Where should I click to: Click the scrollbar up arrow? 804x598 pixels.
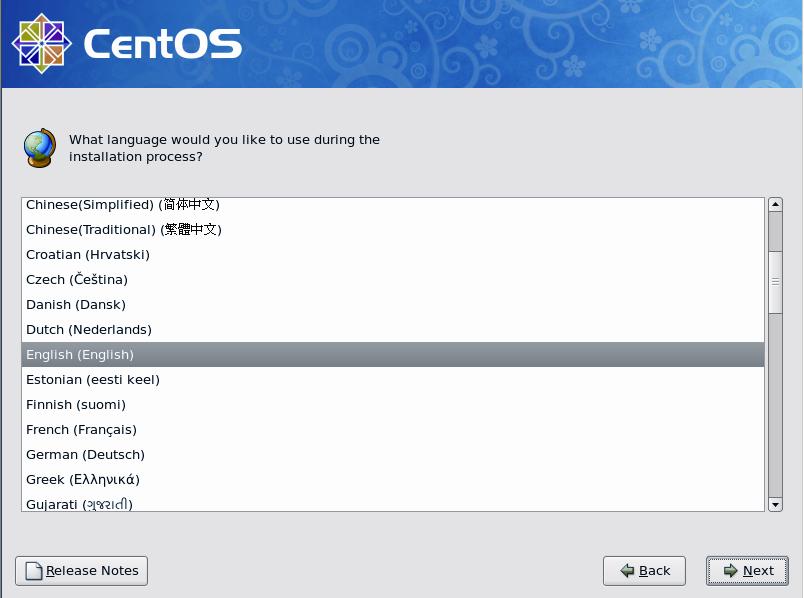click(x=775, y=203)
